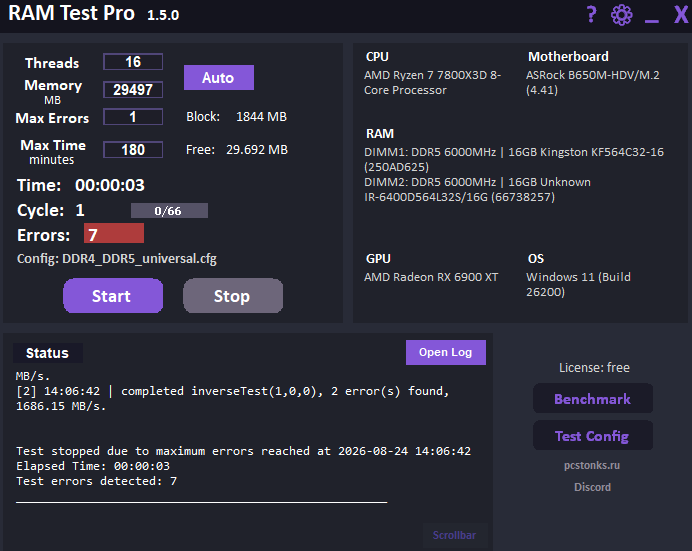
Task: Click the 0/66 cycle progress bar
Action: coord(169,211)
